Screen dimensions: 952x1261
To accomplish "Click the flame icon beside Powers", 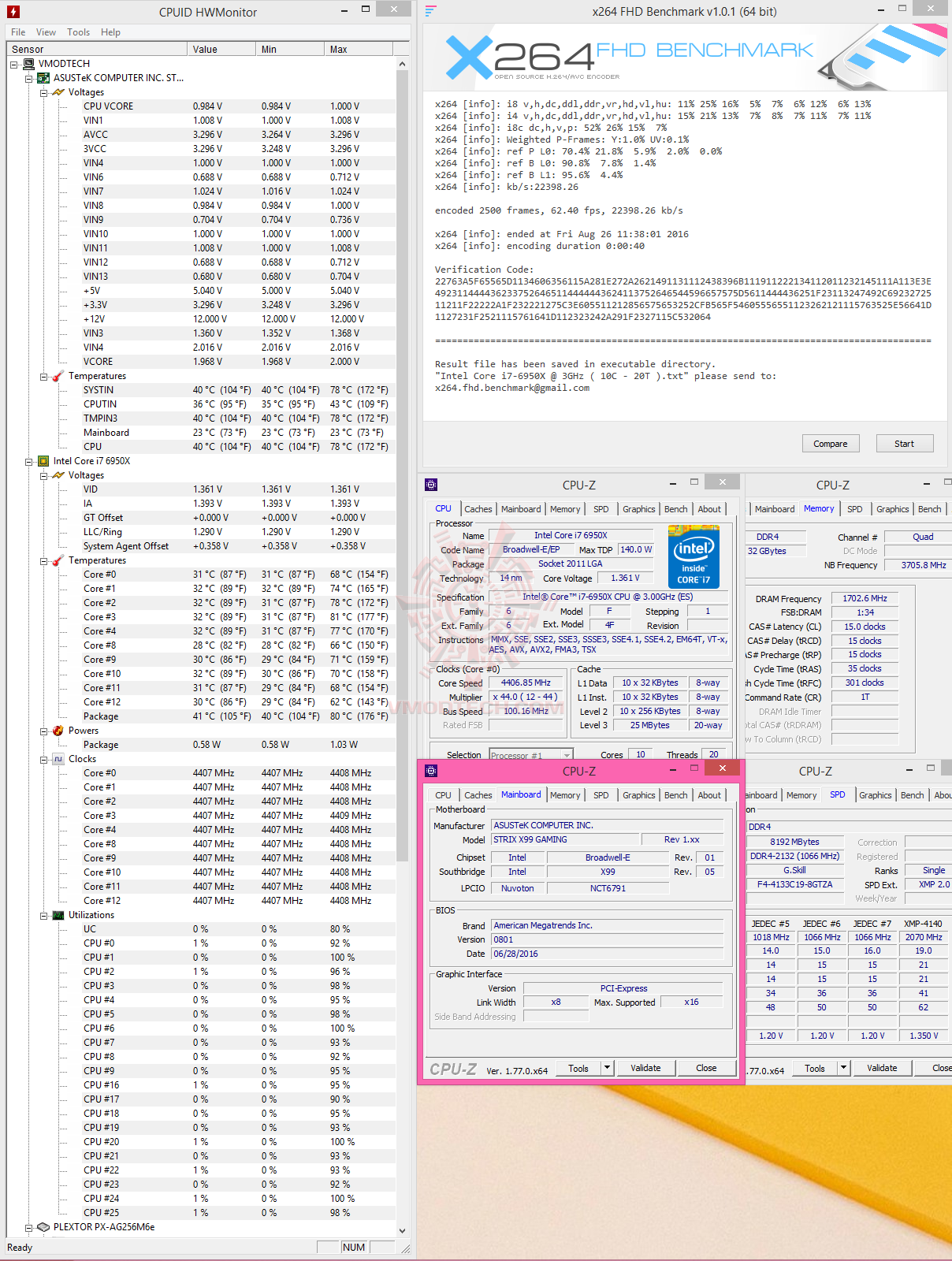I will [58, 731].
